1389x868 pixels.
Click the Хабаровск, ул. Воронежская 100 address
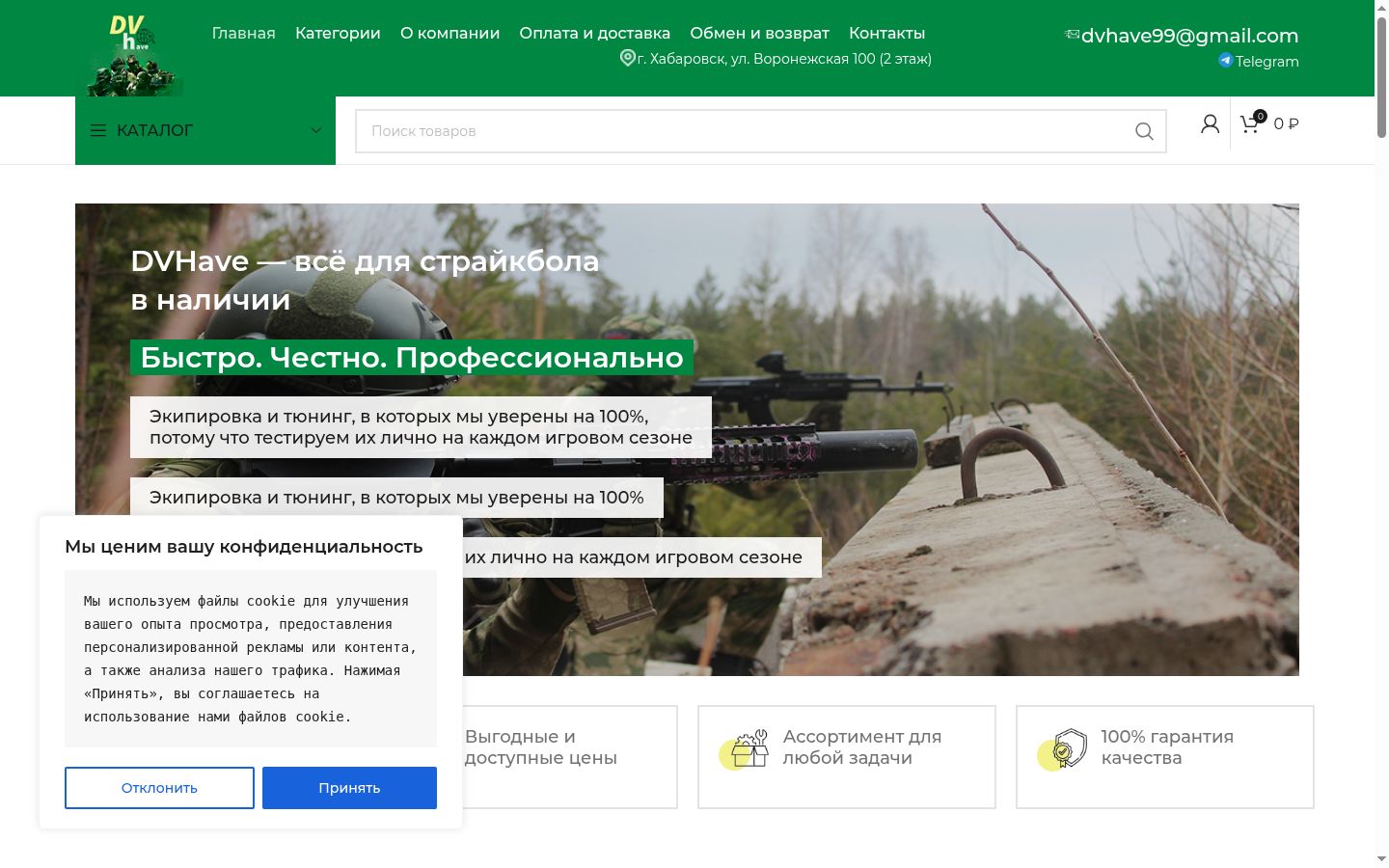pos(784,59)
